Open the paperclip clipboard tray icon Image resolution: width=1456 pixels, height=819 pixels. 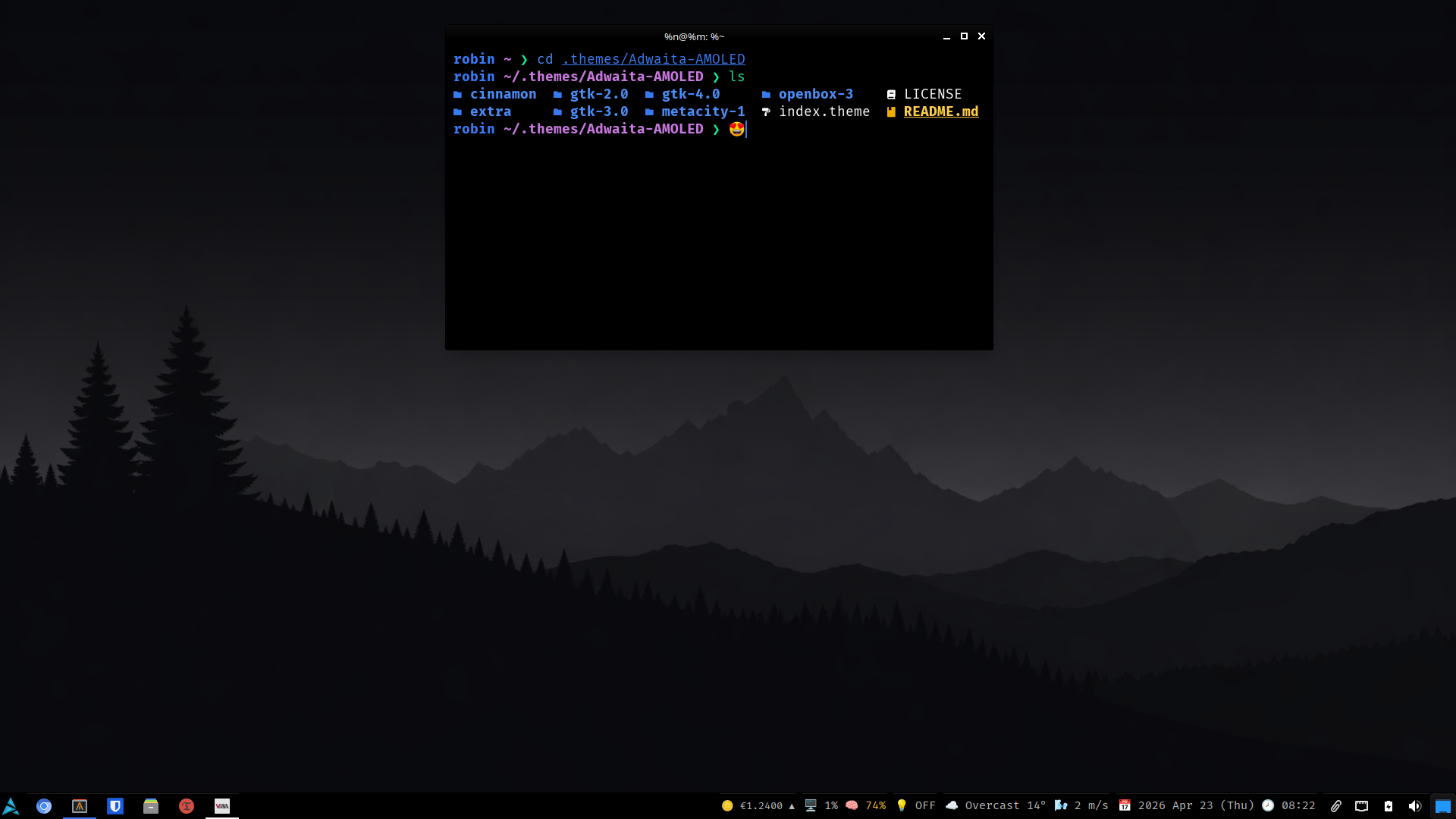1336,806
